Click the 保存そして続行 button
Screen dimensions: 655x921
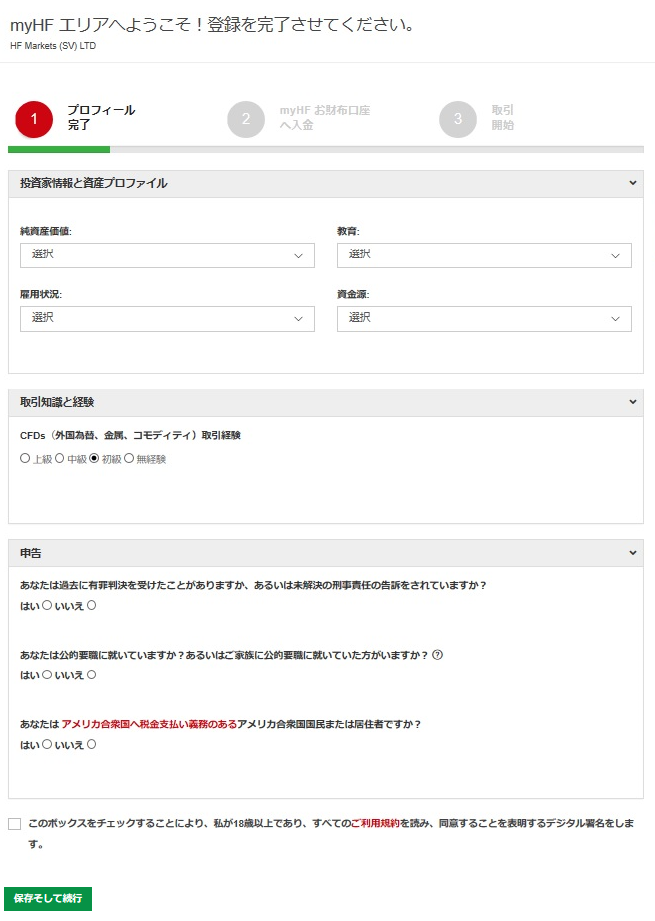tap(48, 898)
